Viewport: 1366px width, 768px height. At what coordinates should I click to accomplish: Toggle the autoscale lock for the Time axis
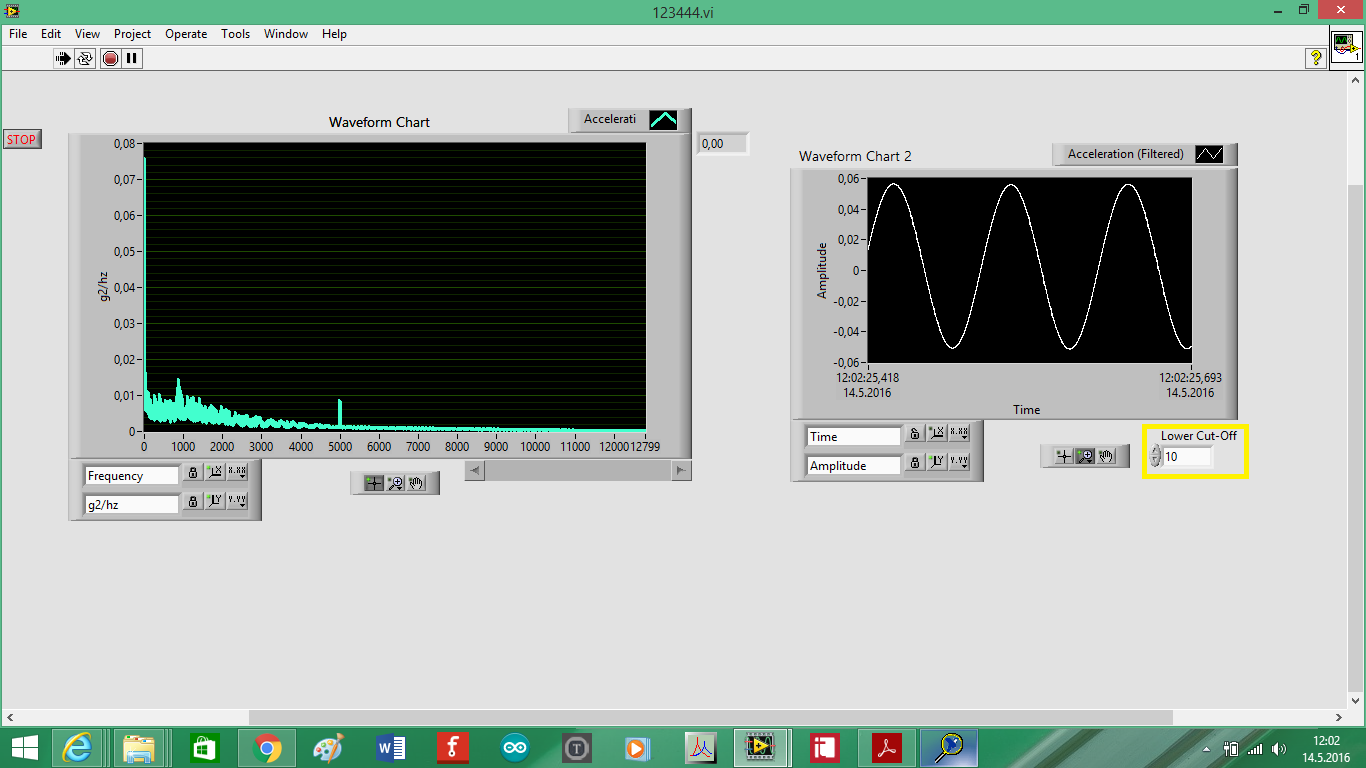[914, 433]
